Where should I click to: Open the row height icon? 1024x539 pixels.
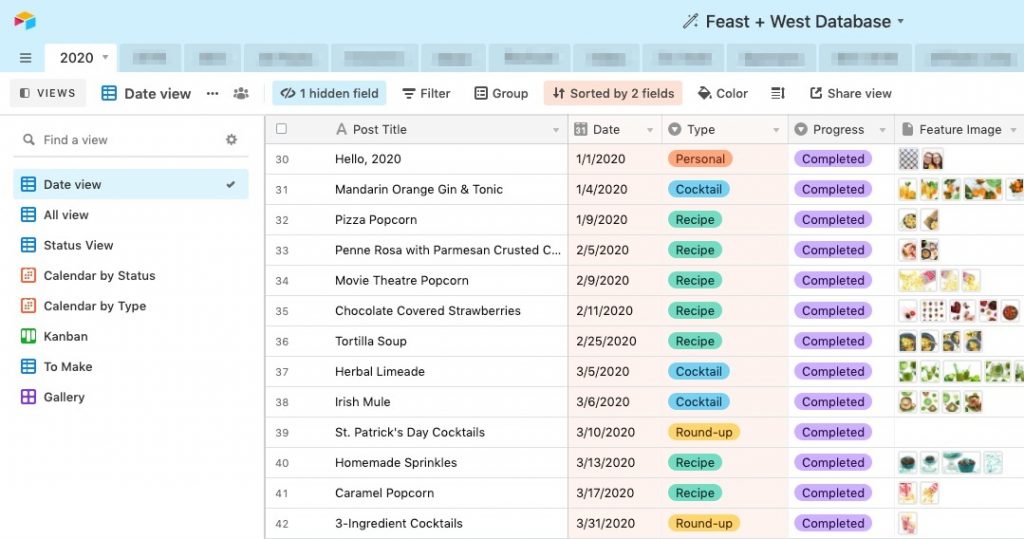click(x=778, y=93)
